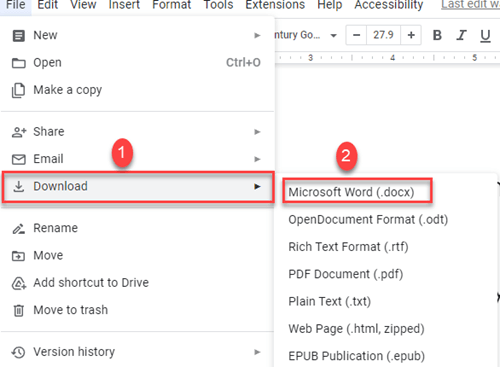Download as Rich Text Format (.rtf)
500x367 pixels.
[x=348, y=247]
